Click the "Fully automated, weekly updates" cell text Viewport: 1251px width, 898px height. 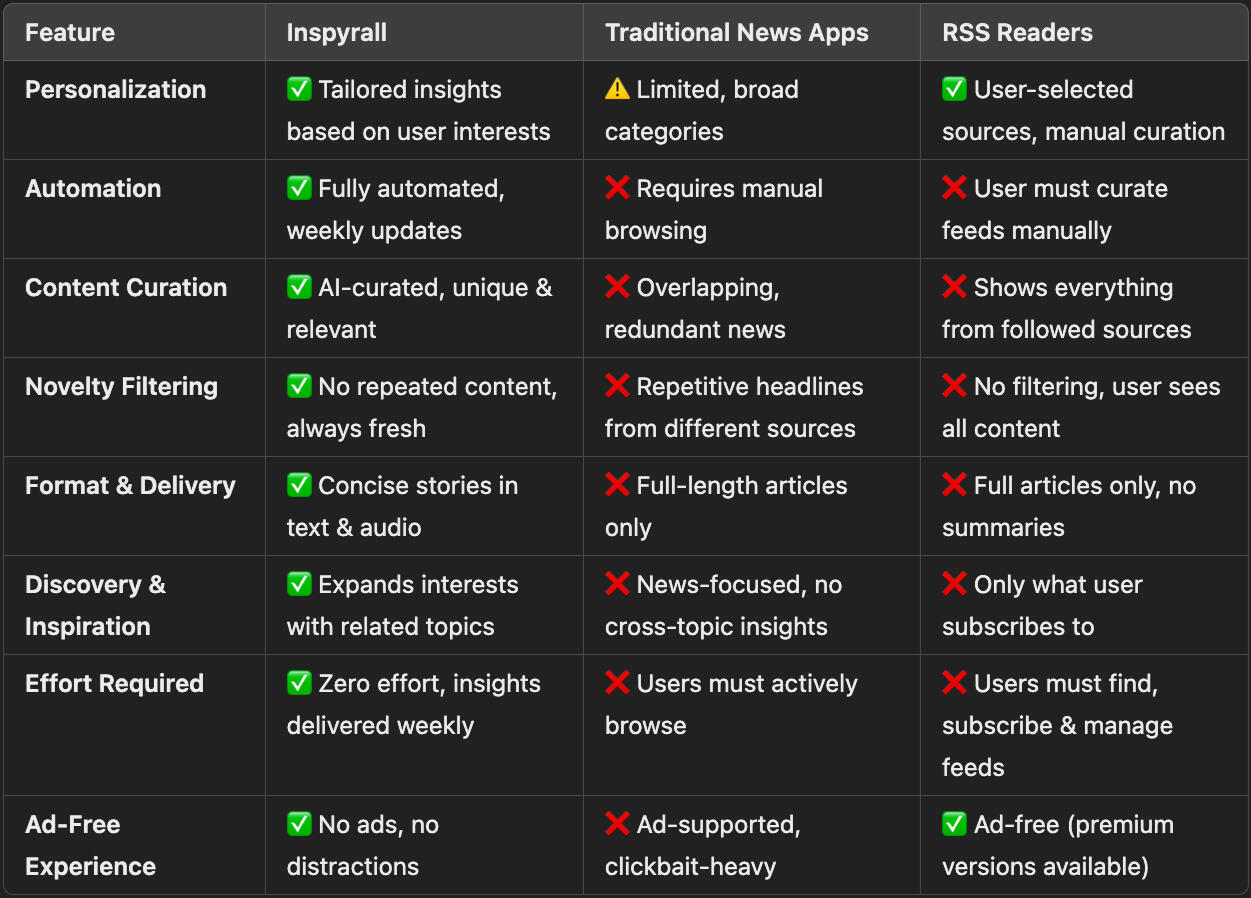click(396, 209)
